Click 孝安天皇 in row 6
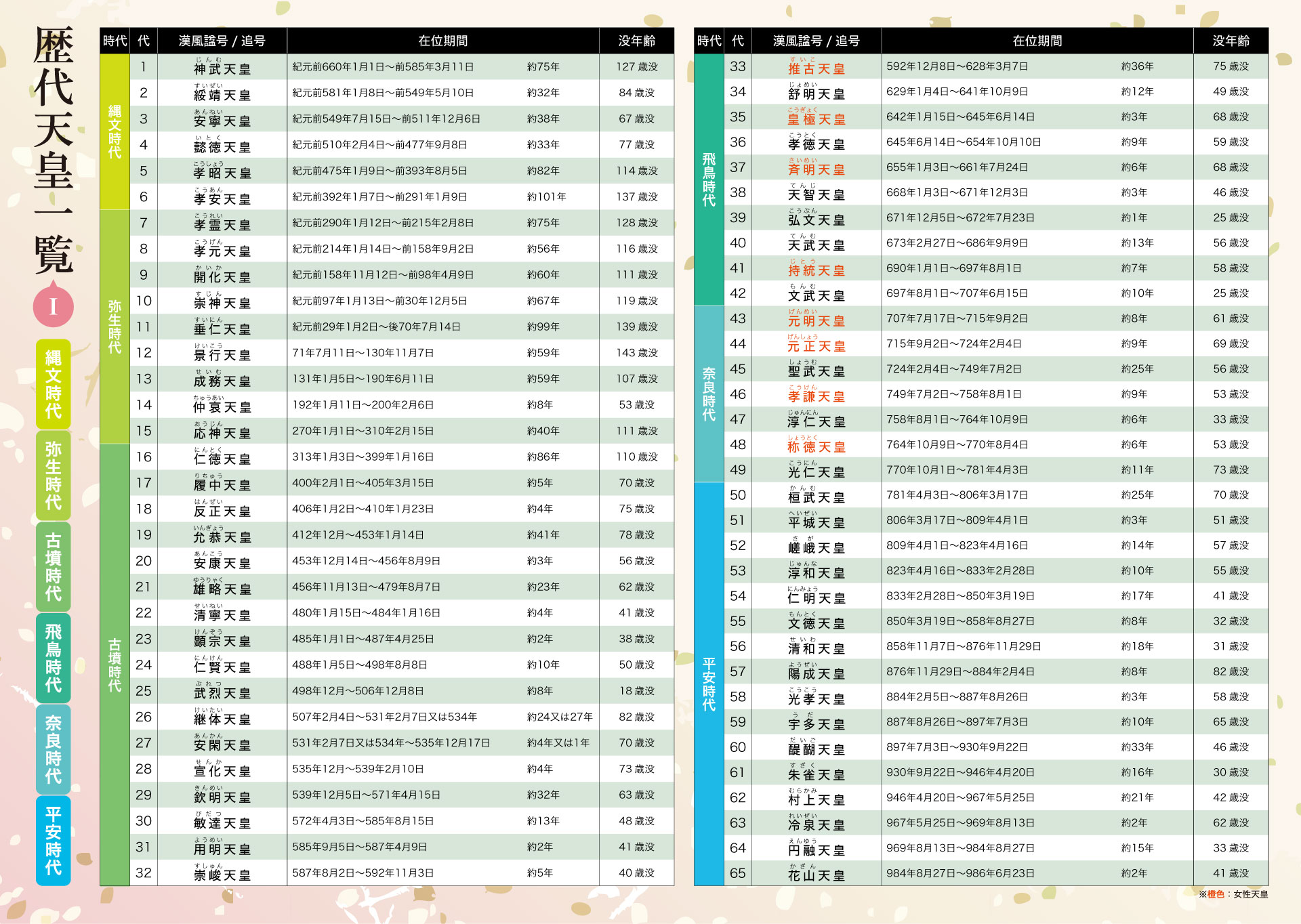The image size is (1301, 924). [222, 199]
